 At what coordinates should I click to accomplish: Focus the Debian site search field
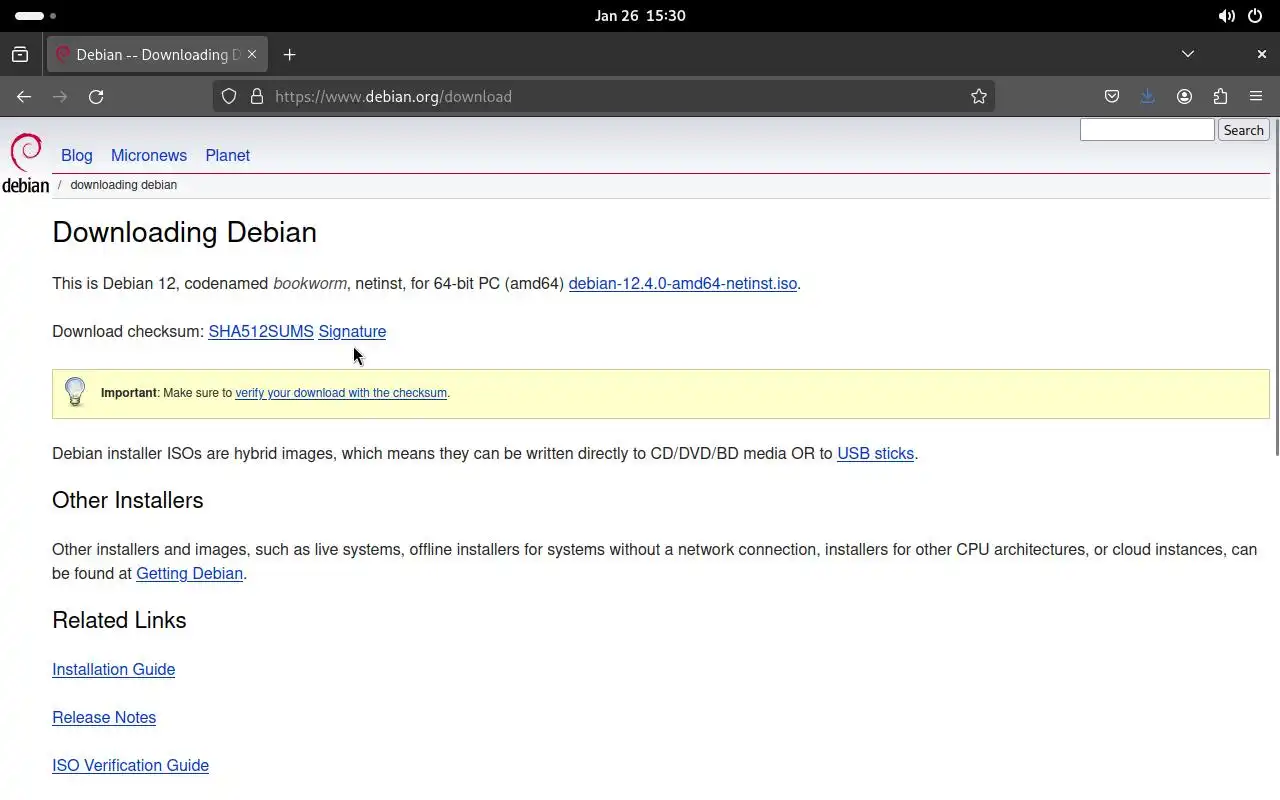tap(1147, 130)
